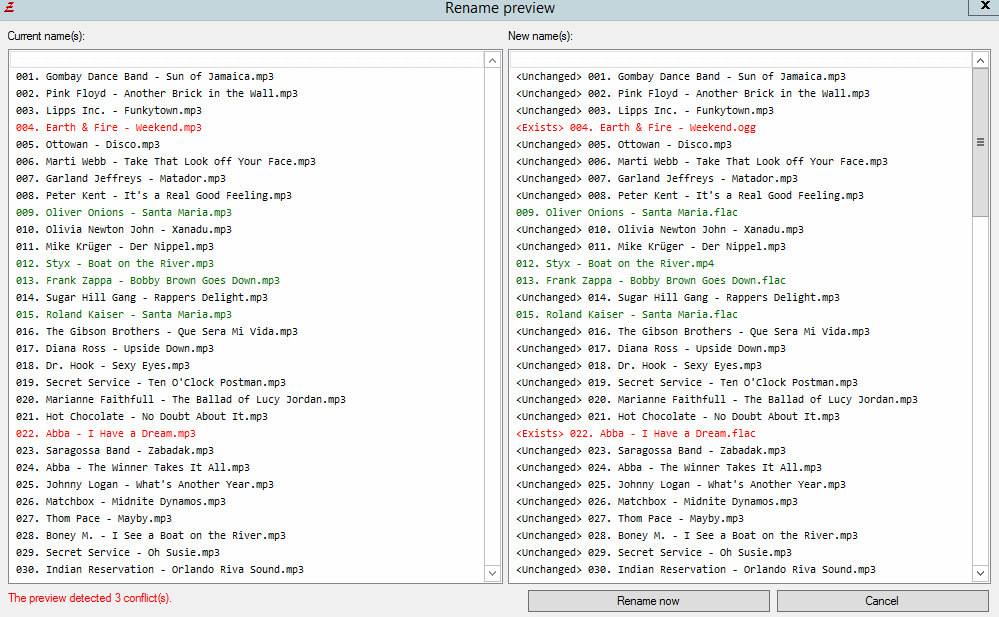Select current name Gombay Dance Band - Sun of Jamaica.mp3

click(x=144, y=77)
